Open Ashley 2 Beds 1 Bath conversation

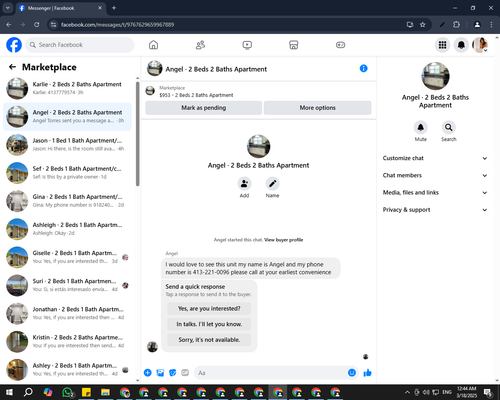click(68, 370)
